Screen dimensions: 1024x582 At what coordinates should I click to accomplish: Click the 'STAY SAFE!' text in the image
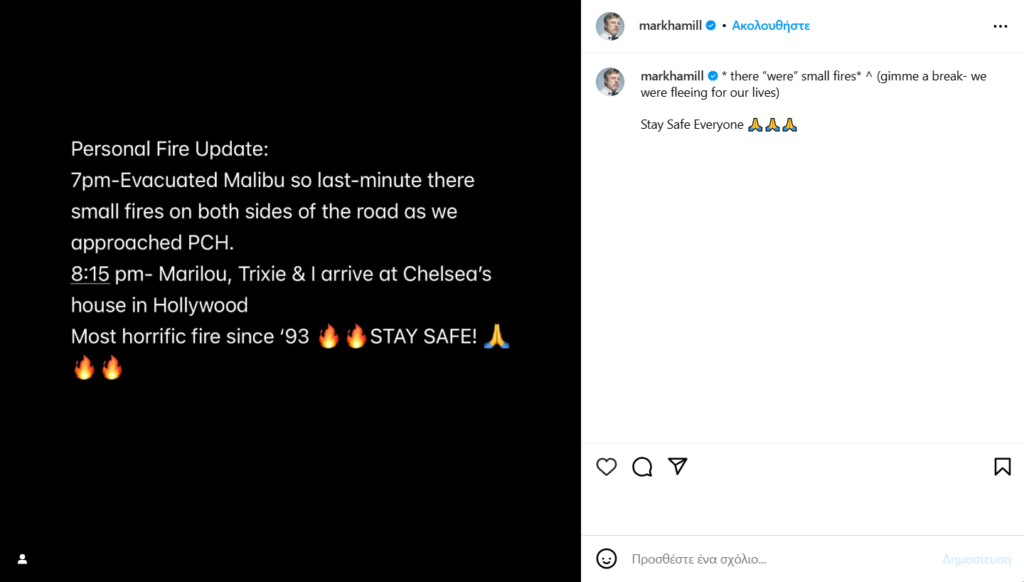422,337
